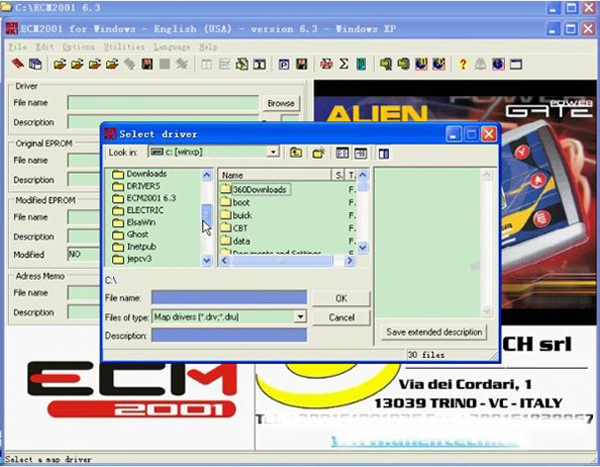Create new folder in Select driver dialog
The image size is (600, 467).
click(319, 153)
